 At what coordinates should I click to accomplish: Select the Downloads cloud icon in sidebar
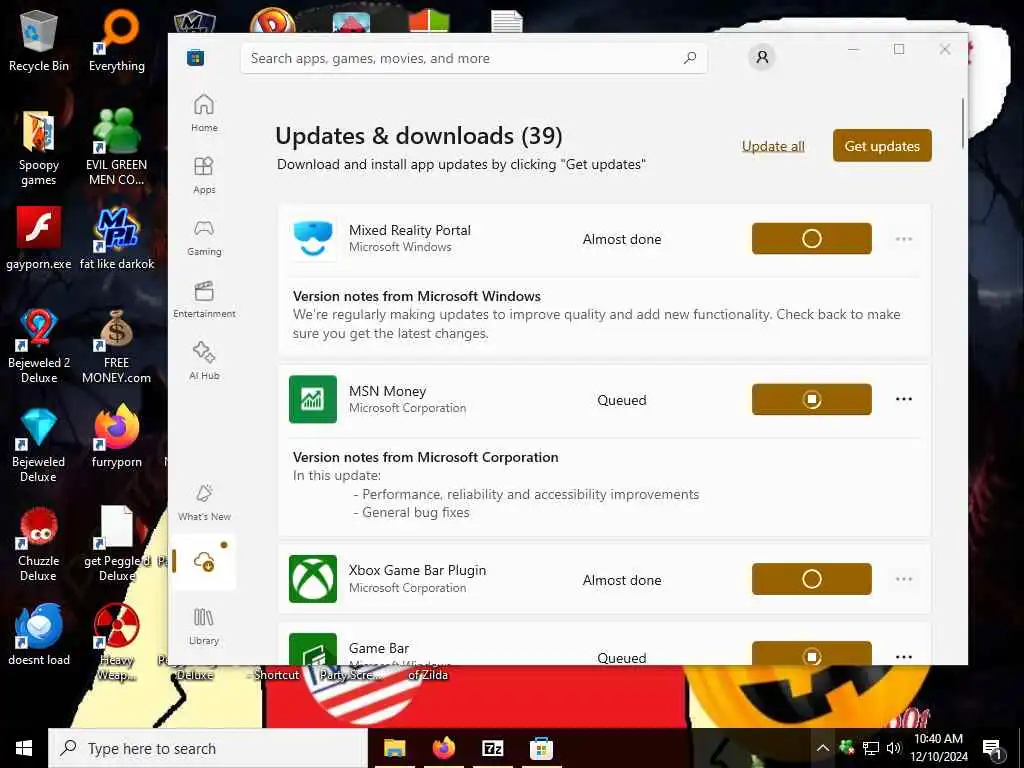(204, 562)
